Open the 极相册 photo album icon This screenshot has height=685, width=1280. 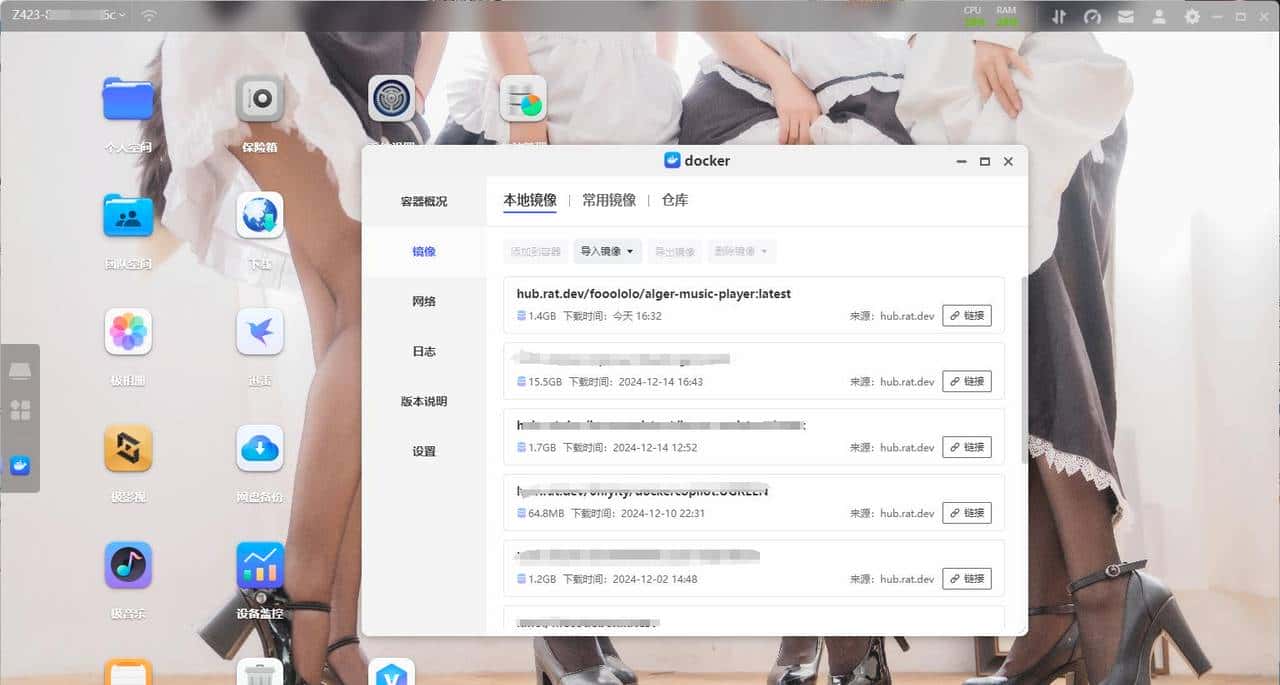(x=127, y=331)
